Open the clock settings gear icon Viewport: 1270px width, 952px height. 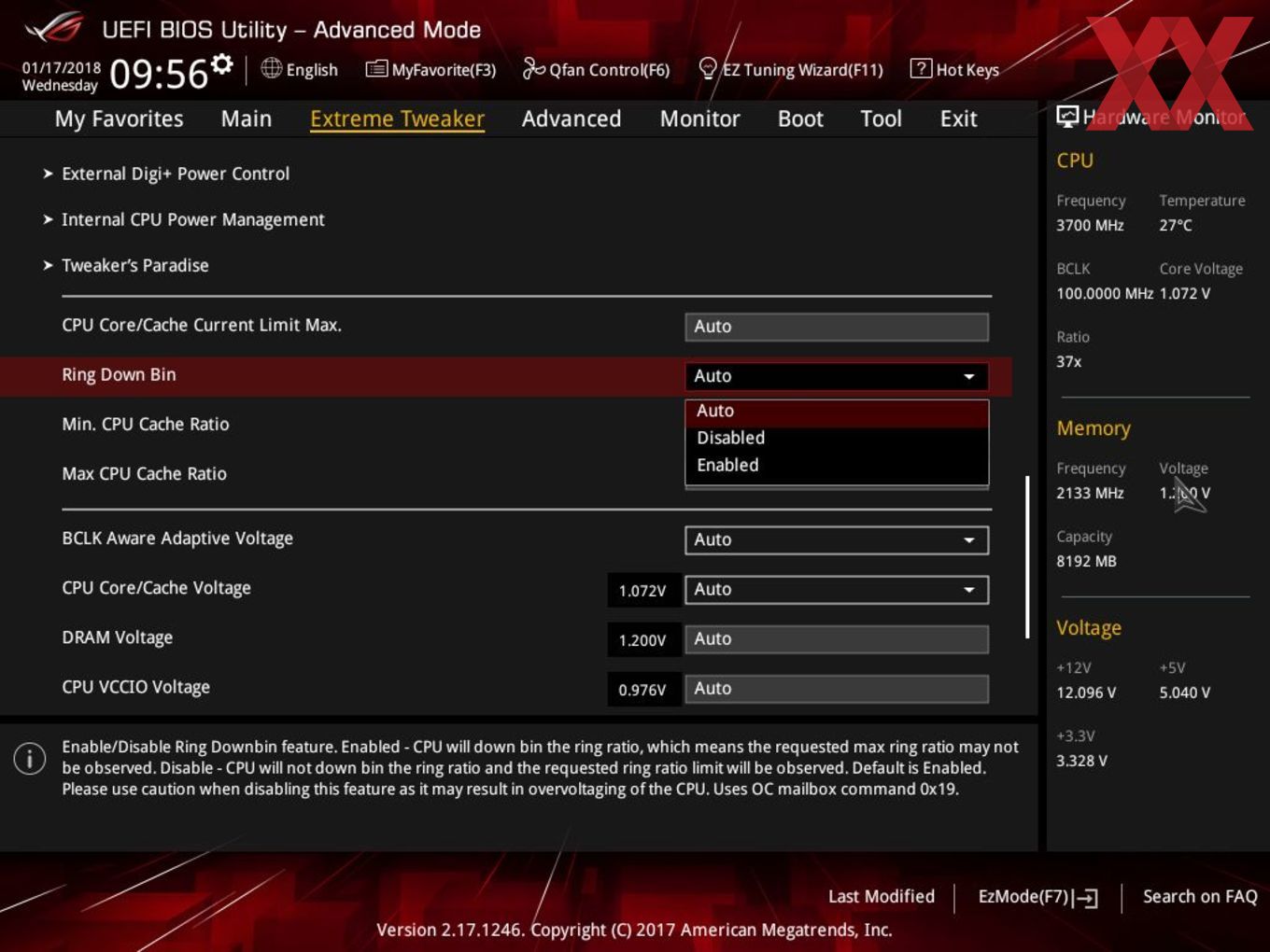tap(221, 64)
